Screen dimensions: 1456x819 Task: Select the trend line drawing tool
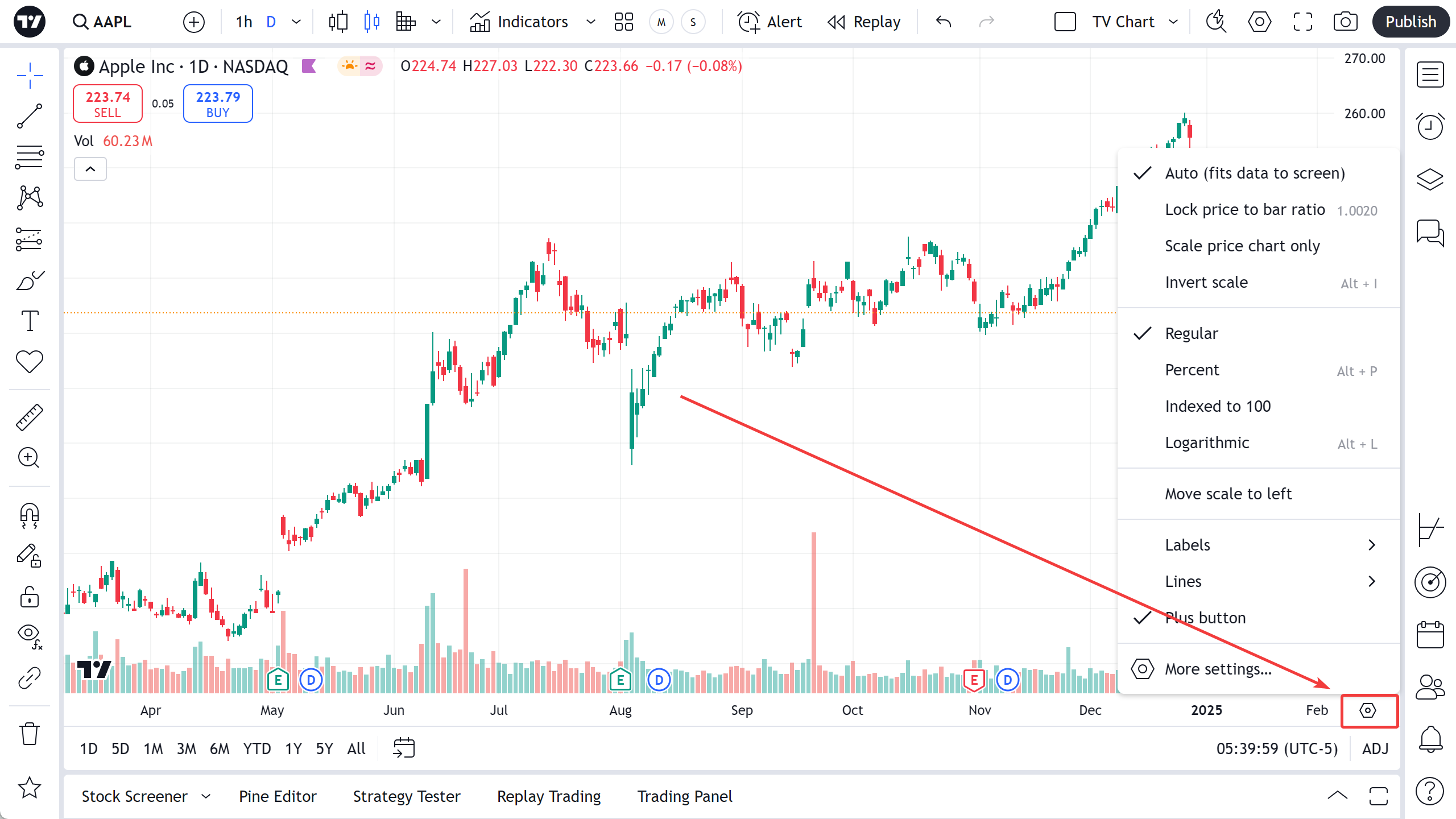tap(30, 116)
